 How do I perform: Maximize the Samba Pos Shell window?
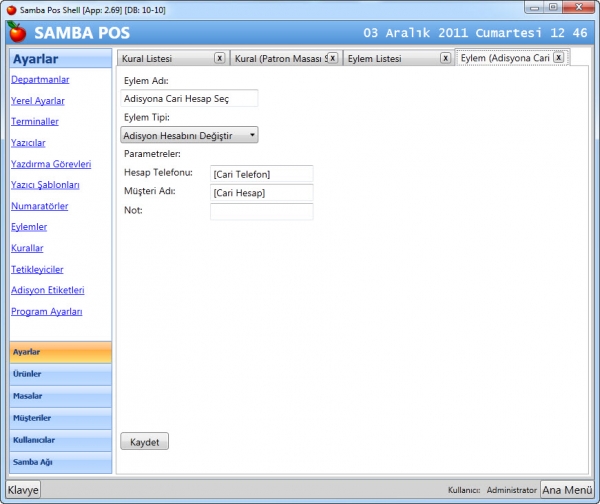click(x=553, y=8)
